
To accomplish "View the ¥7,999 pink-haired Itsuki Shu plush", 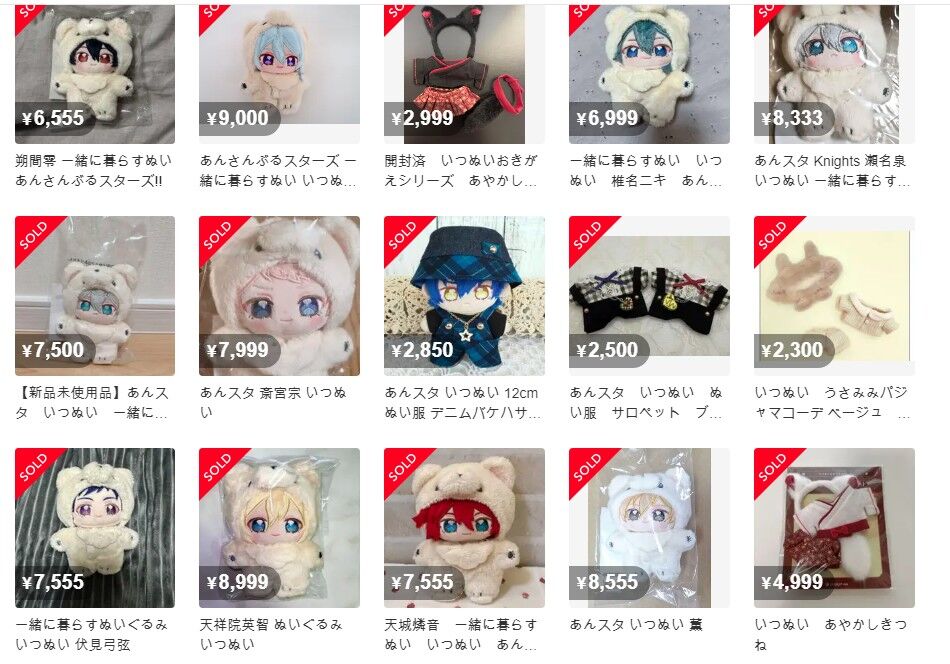I will 279,296.
